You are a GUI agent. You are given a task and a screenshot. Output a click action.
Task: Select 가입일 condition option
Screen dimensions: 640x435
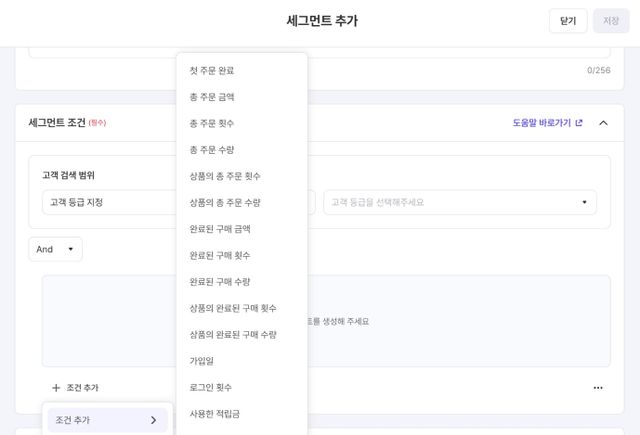click(x=202, y=361)
